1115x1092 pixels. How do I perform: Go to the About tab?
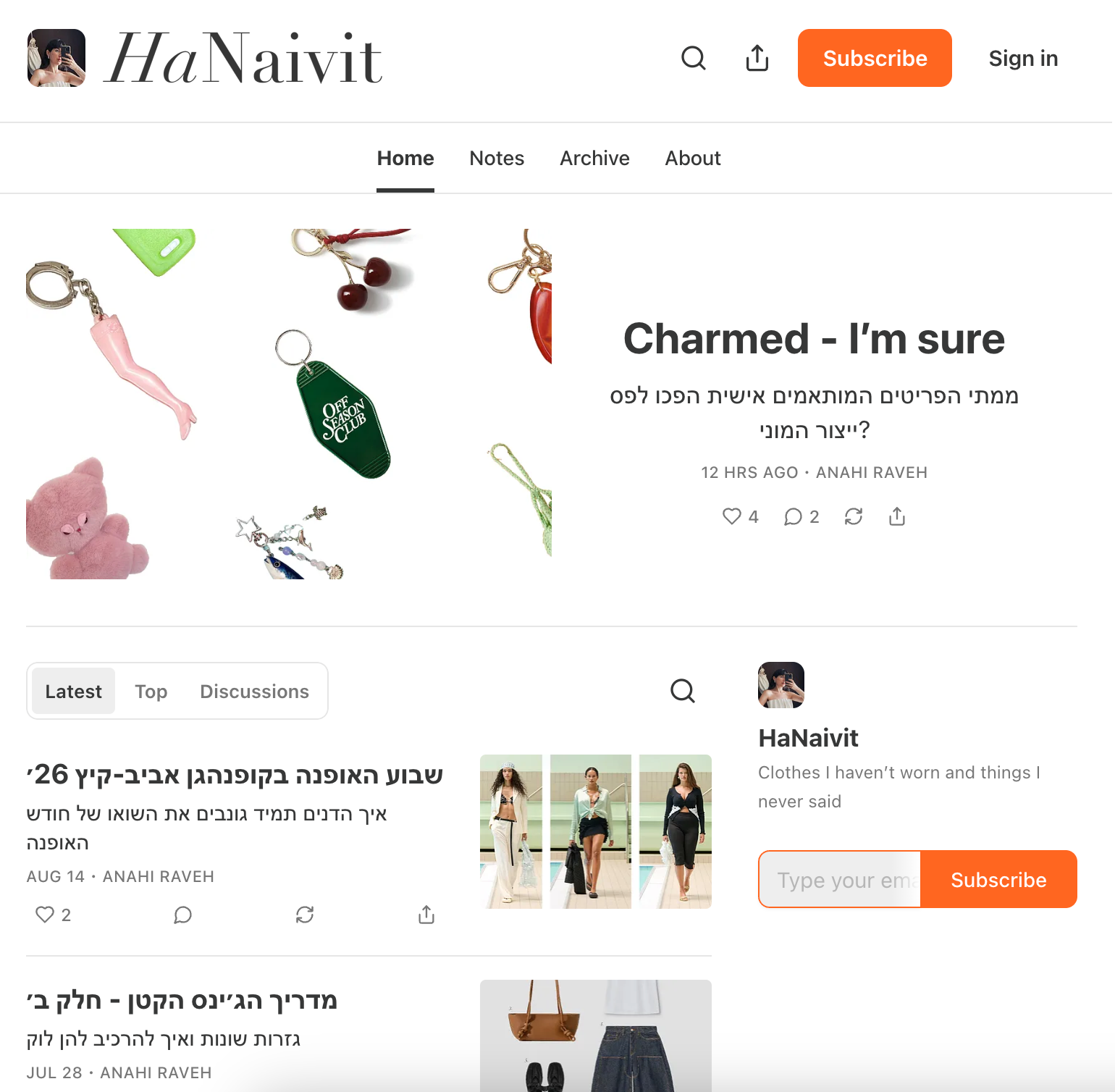[x=693, y=158]
